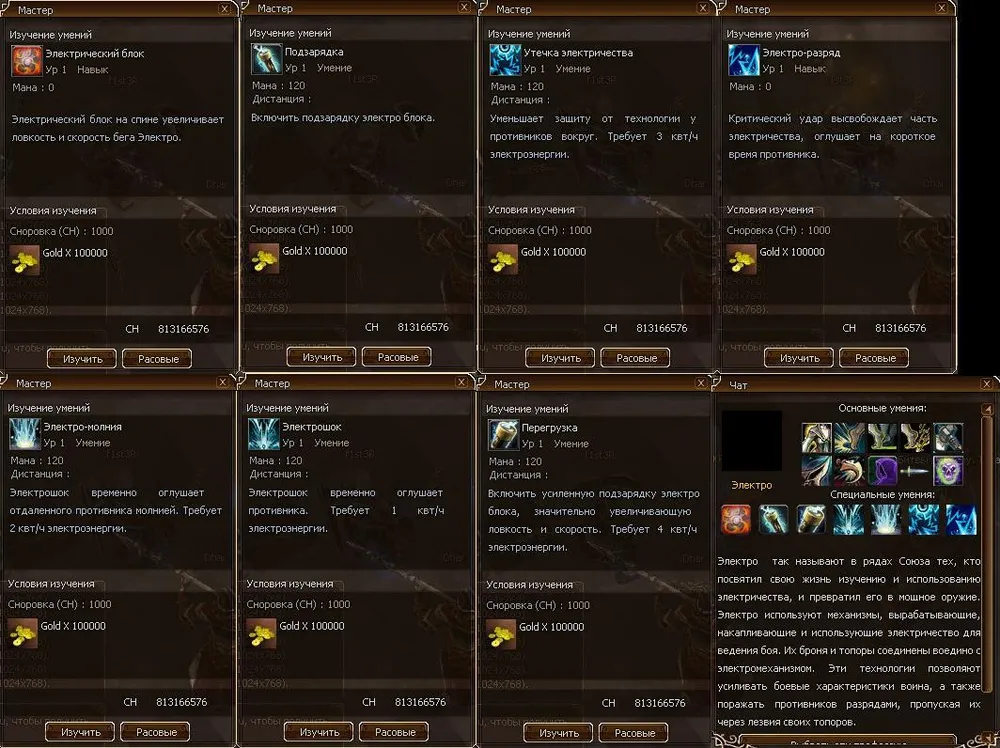Click the purple hooded figure icon in Основные умения

(x=883, y=471)
